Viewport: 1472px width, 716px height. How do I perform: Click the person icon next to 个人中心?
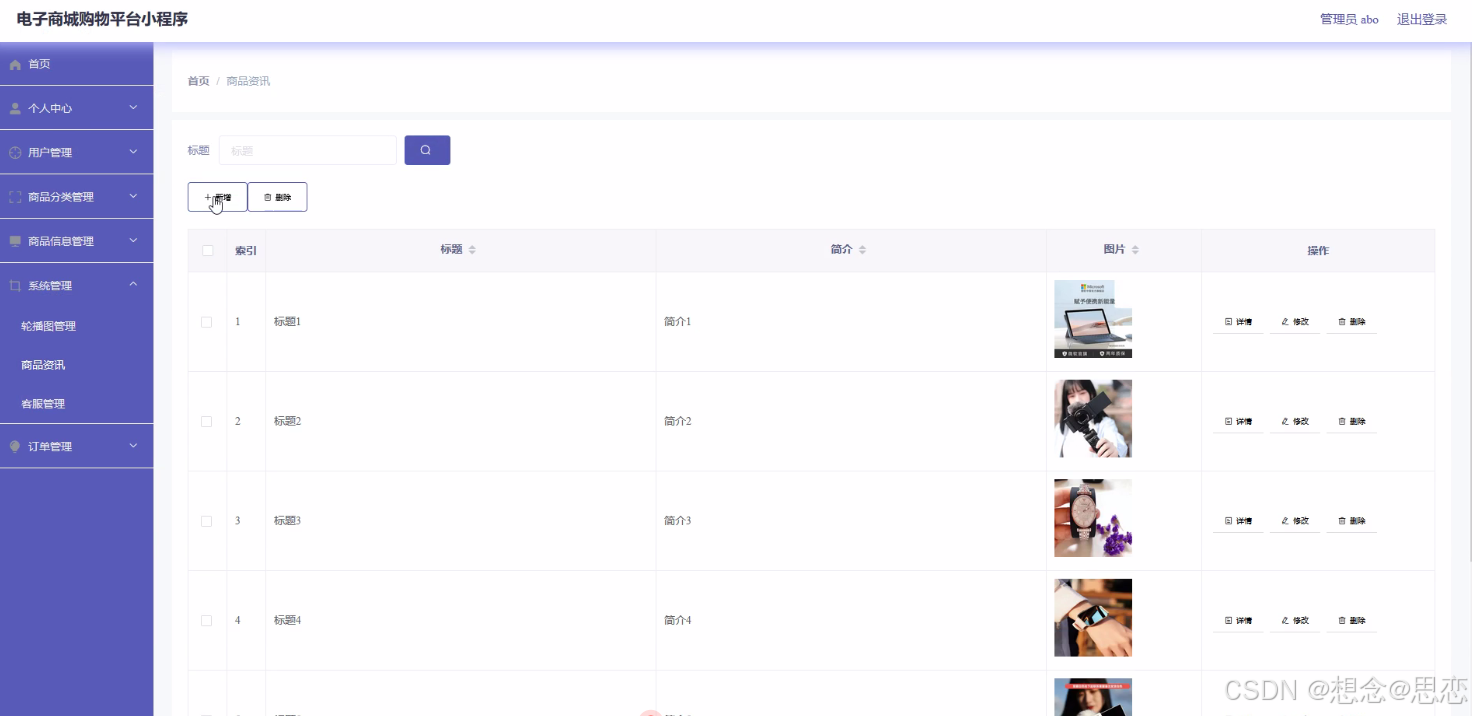click(x=15, y=108)
